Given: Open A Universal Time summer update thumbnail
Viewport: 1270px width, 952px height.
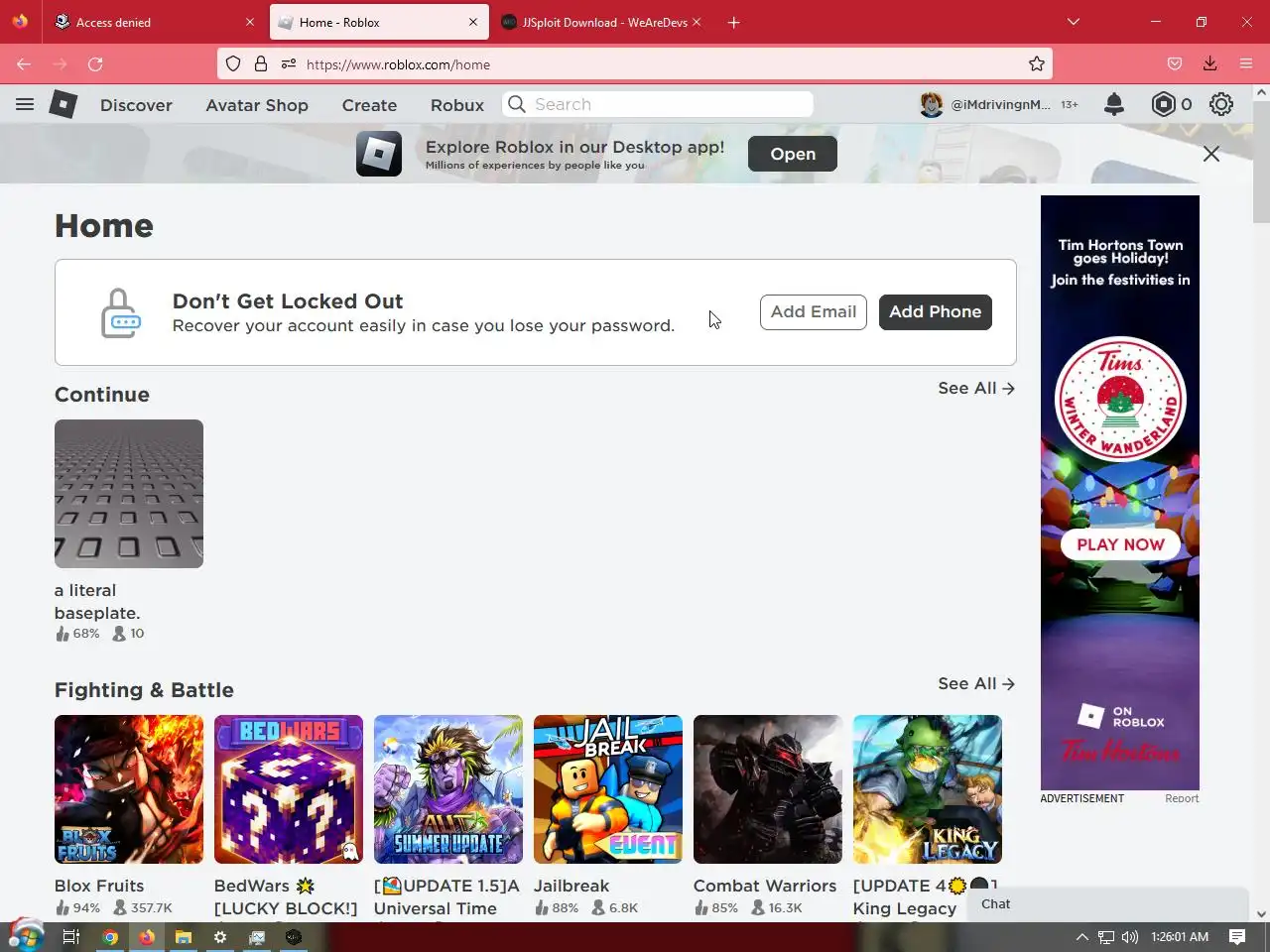Looking at the screenshot, I should [448, 789].
